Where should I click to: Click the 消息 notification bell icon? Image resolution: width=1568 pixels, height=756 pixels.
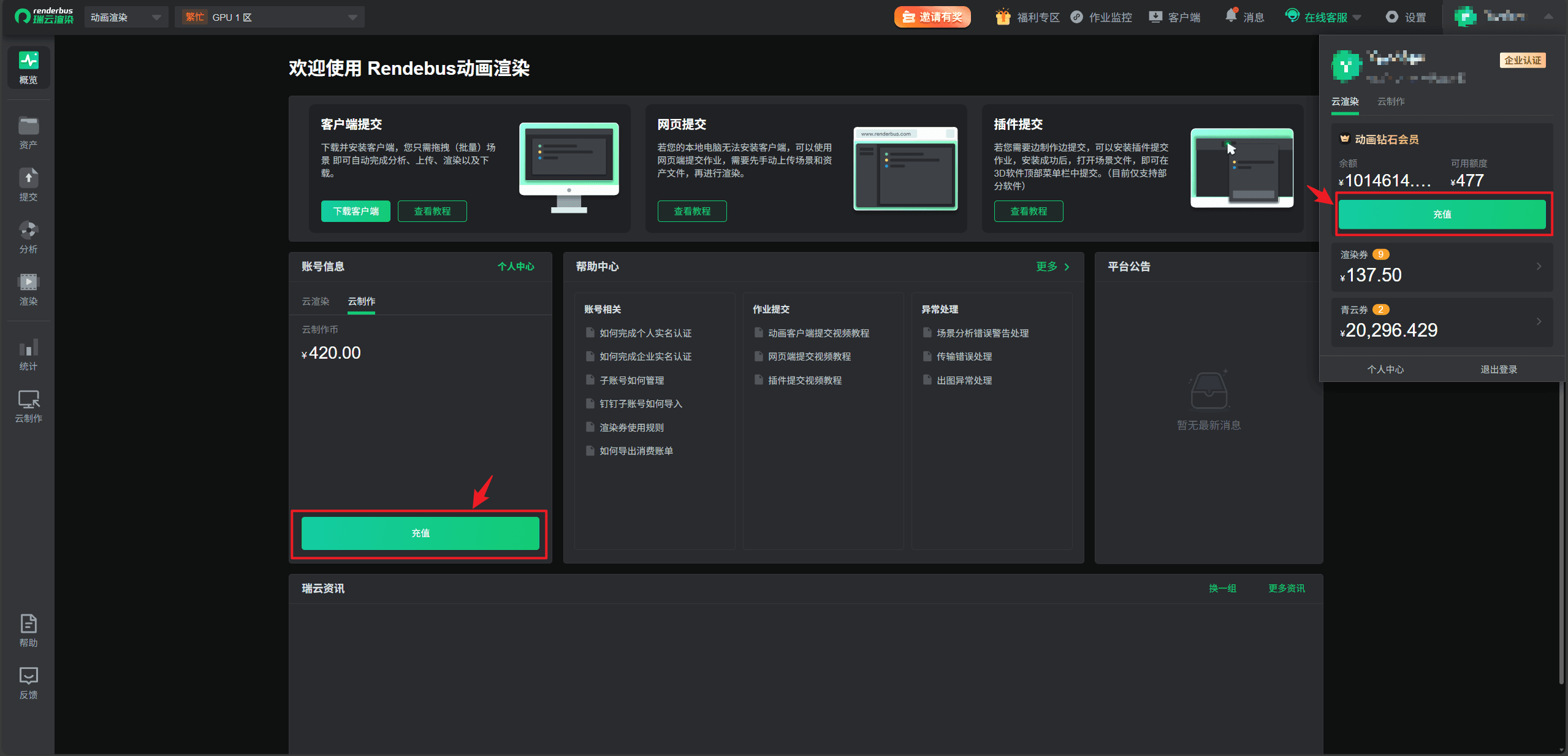[x=1230, y=16]
